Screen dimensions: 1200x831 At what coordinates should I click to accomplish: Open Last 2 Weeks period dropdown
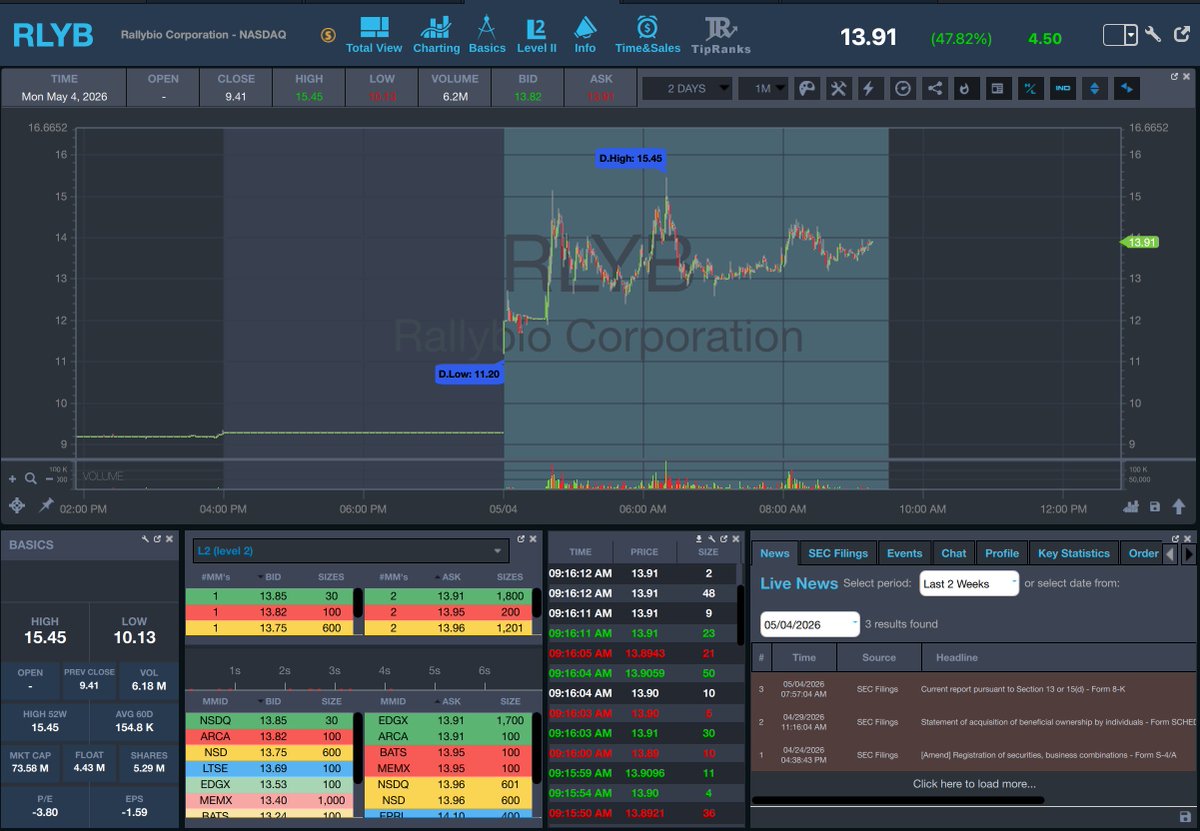point(969,584)
